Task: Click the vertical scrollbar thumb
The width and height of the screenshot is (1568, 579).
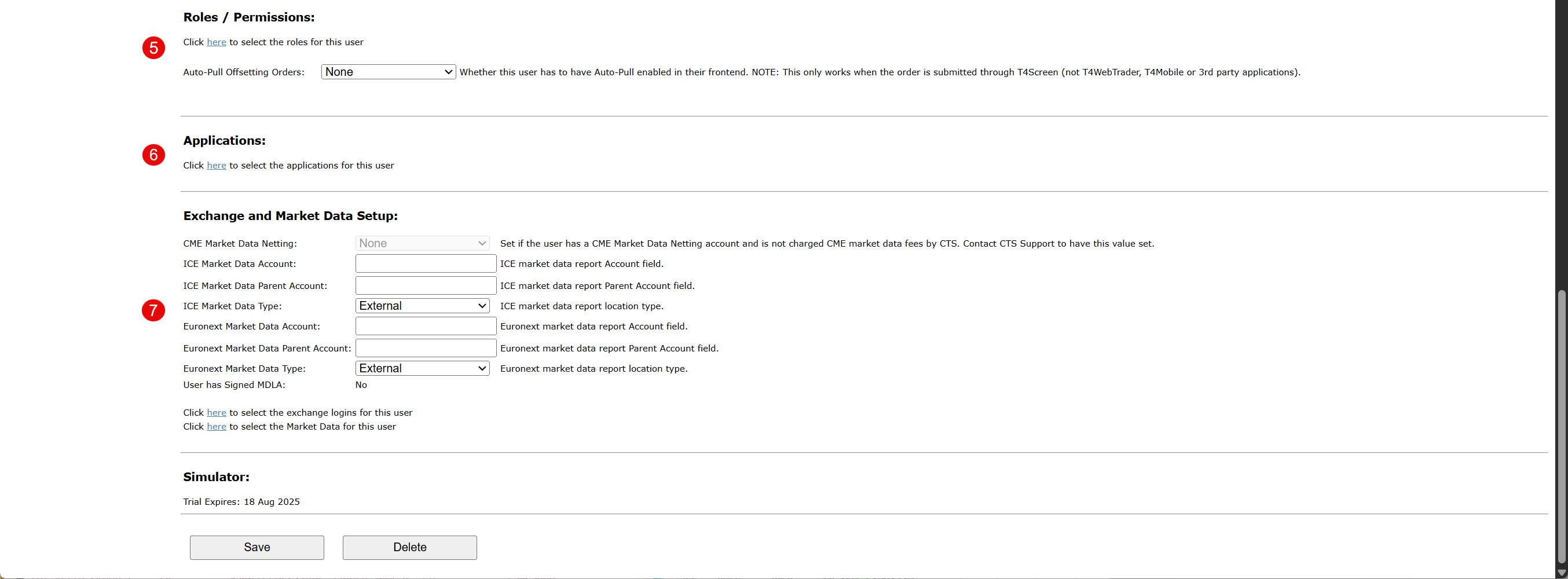Action: coord(1561,426)
